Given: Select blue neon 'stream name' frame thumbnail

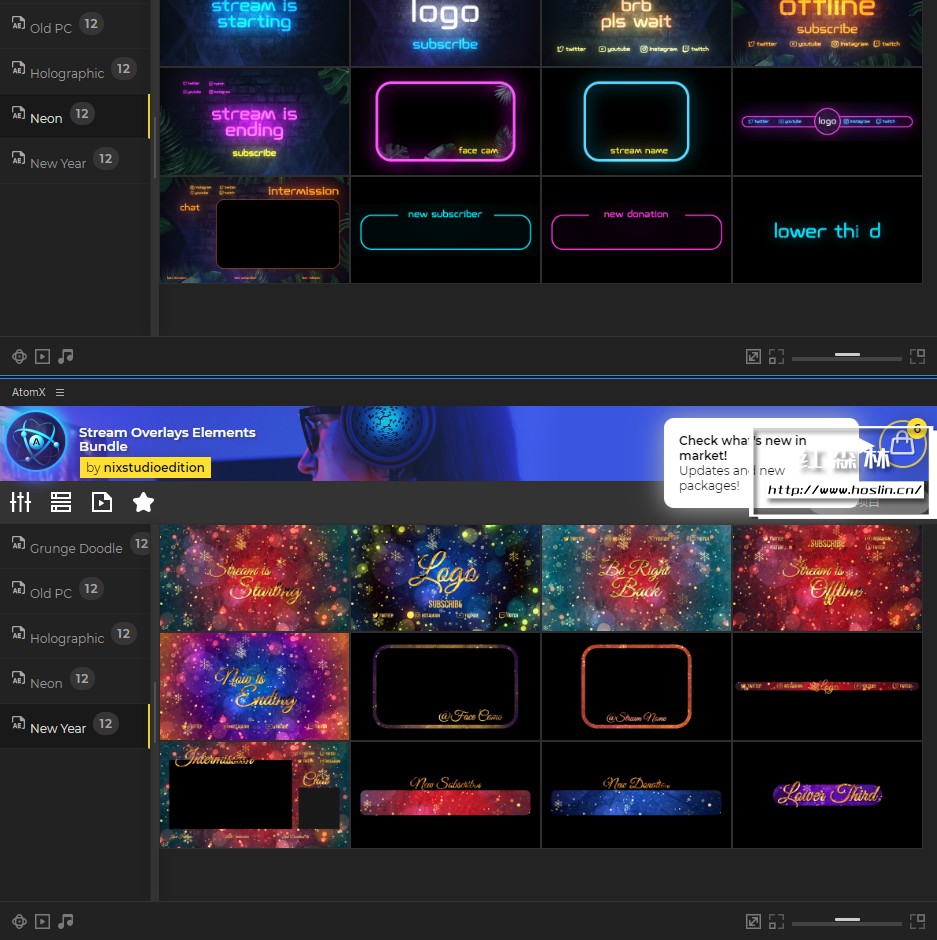Looking at the screenshot, I should point(636,121).
